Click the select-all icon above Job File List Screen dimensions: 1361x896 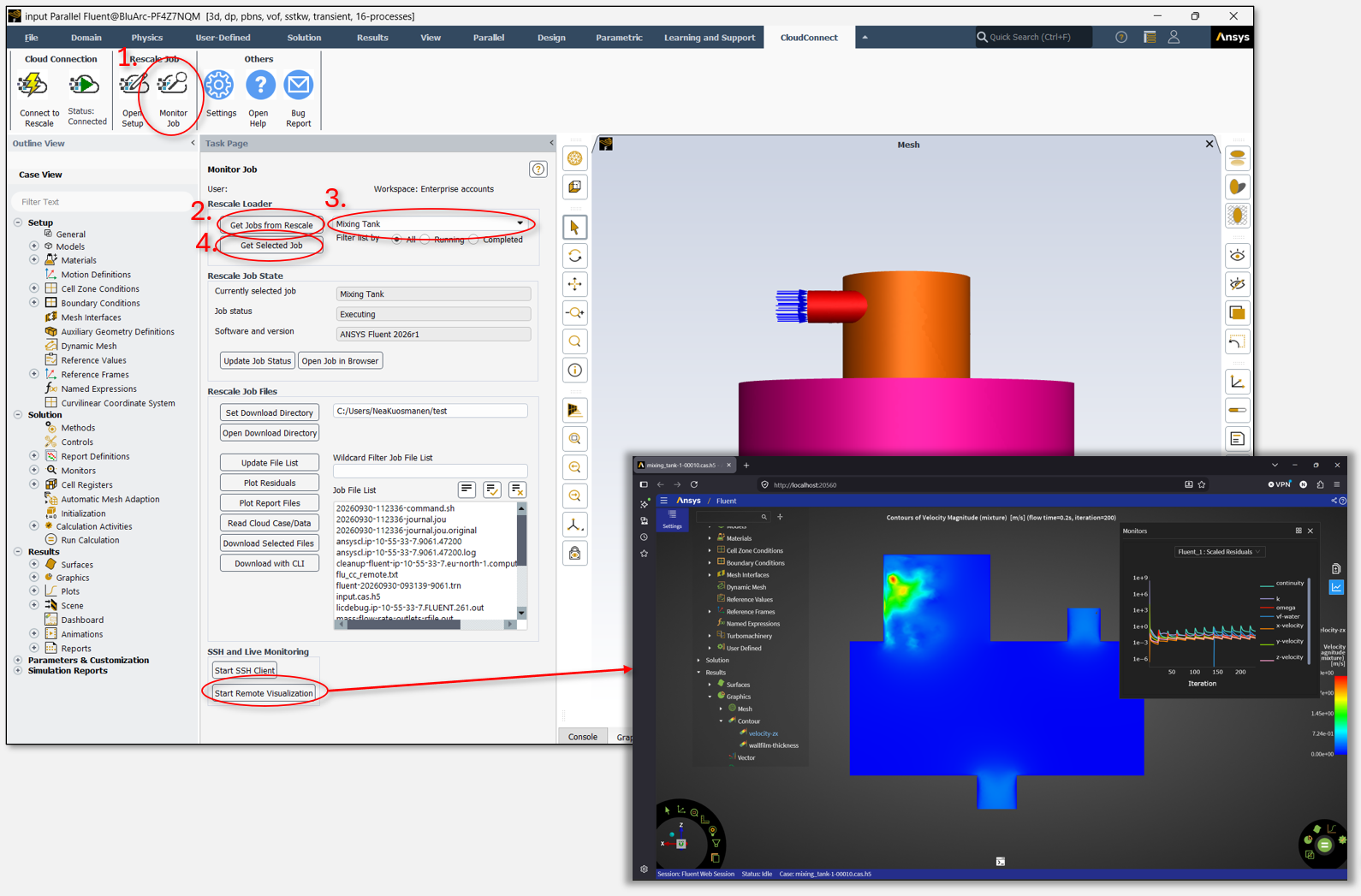pos(492,490)
